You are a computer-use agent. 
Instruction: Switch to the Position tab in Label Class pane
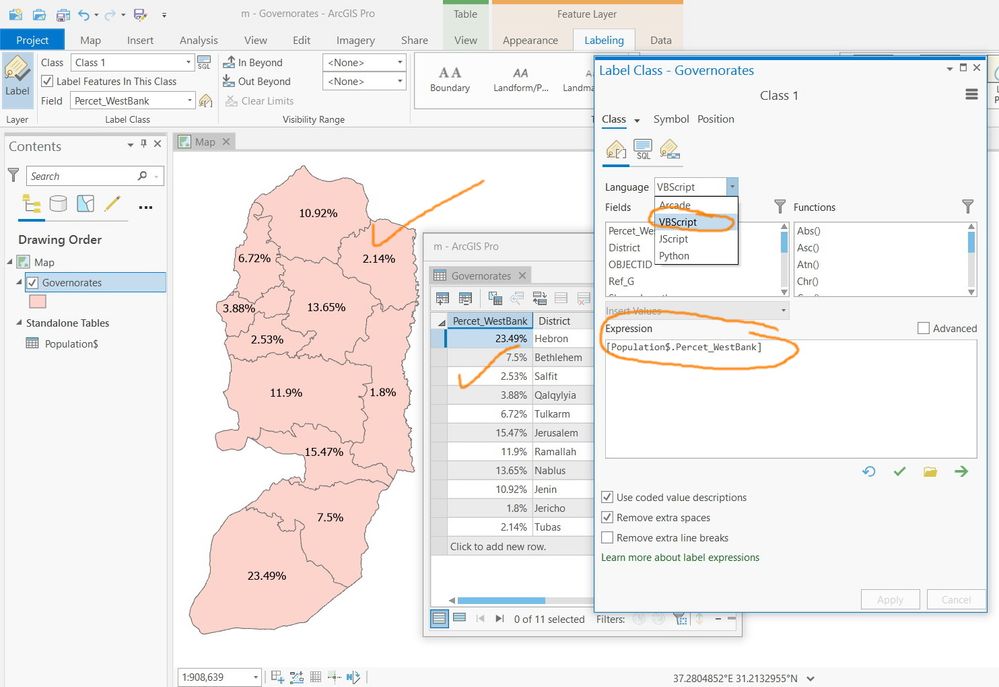tap(715, 119)
